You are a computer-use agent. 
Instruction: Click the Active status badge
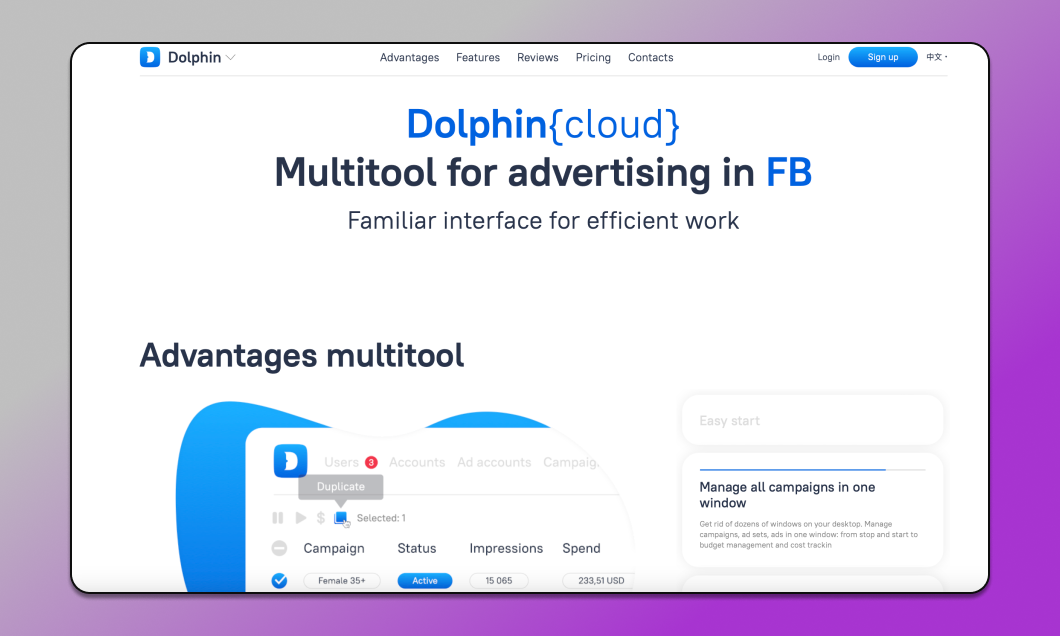coord(425,581)
